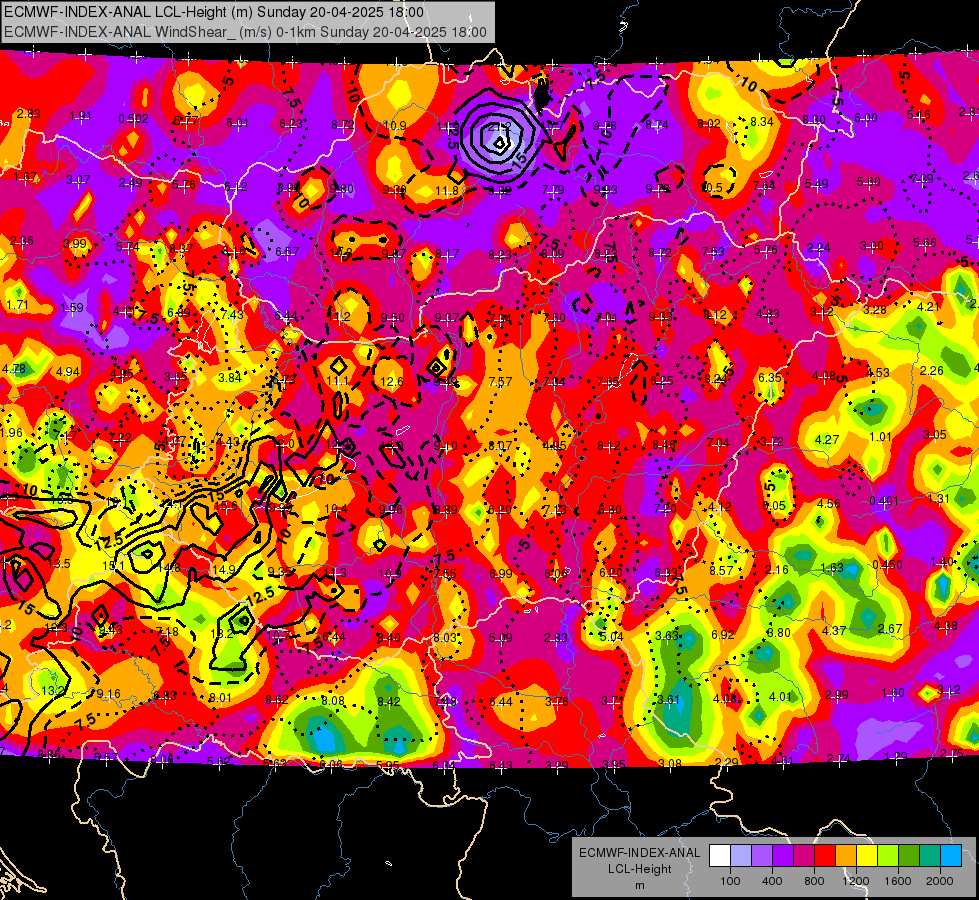The image size is (979, 900).
Task: Click the grid value 6.92
Action: pyautogui.click(x=723, y=635)
